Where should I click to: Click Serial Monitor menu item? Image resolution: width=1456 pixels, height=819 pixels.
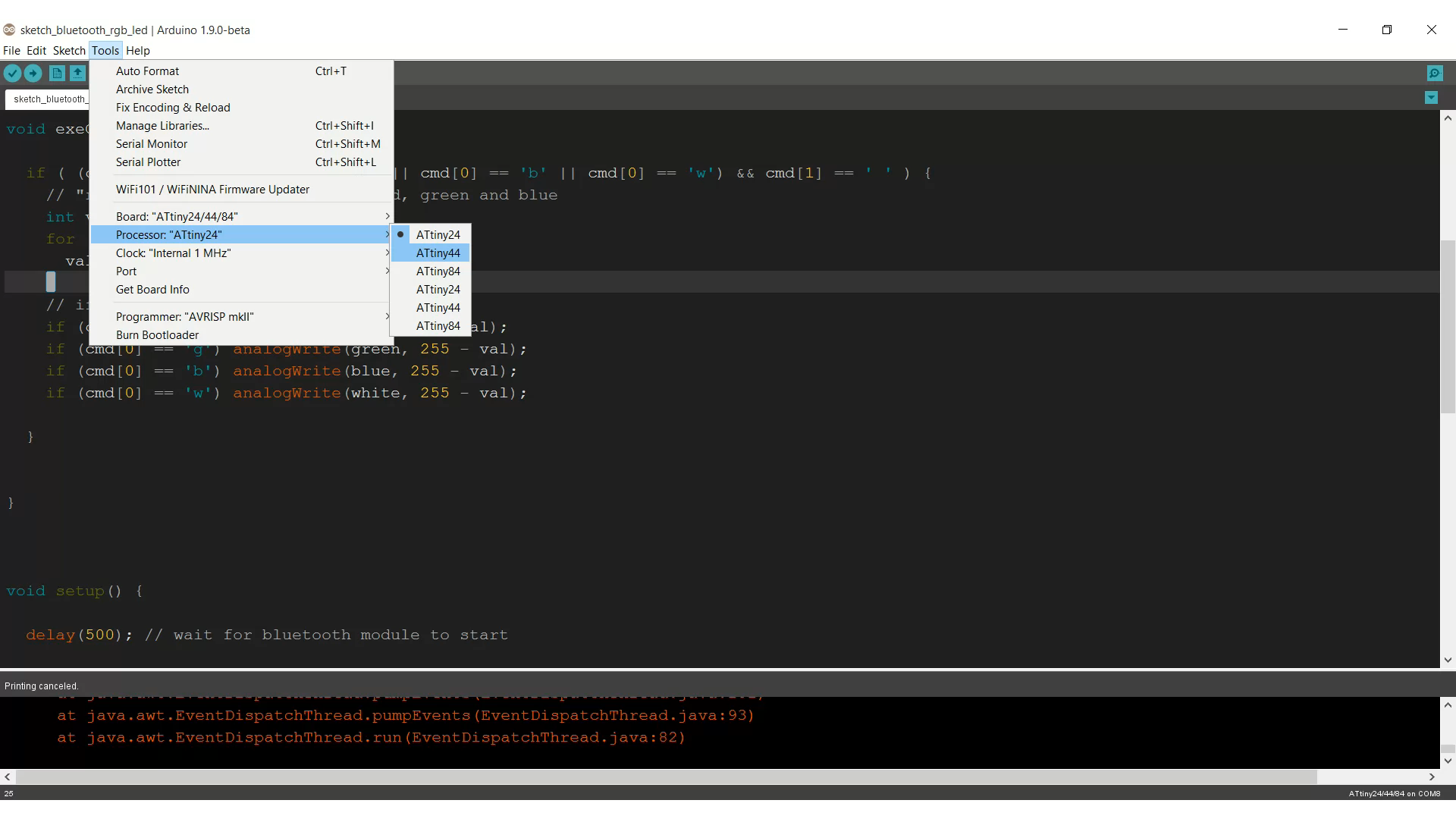[x=151, y=143]
